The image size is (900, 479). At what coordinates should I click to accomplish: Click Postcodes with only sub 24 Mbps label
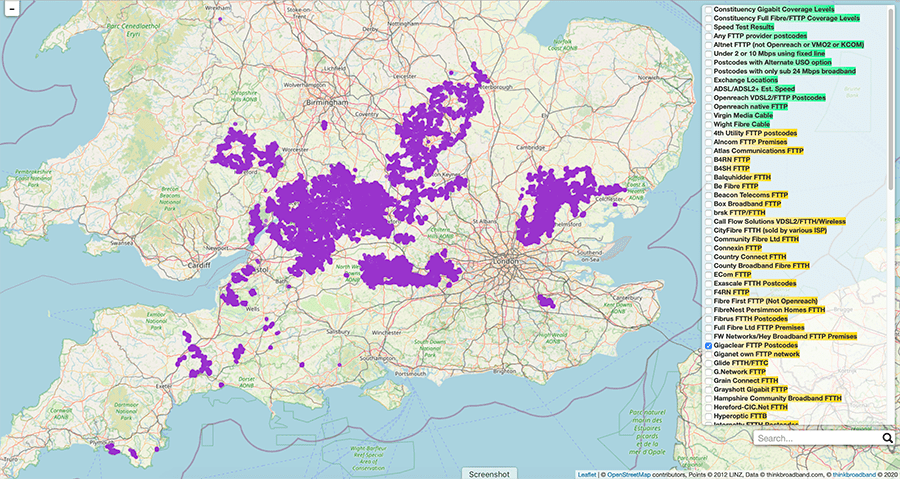[785, 71]
